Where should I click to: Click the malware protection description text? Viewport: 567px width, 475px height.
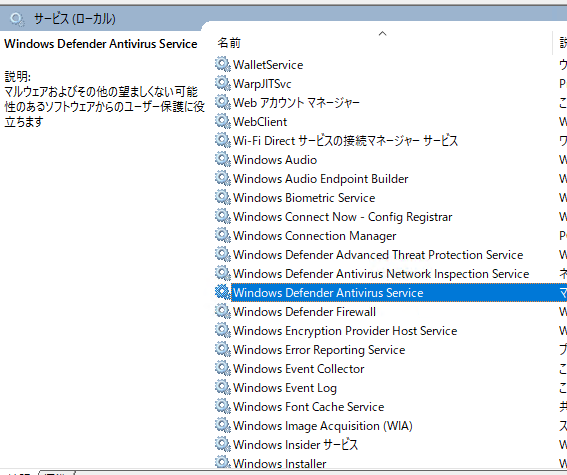105,107
